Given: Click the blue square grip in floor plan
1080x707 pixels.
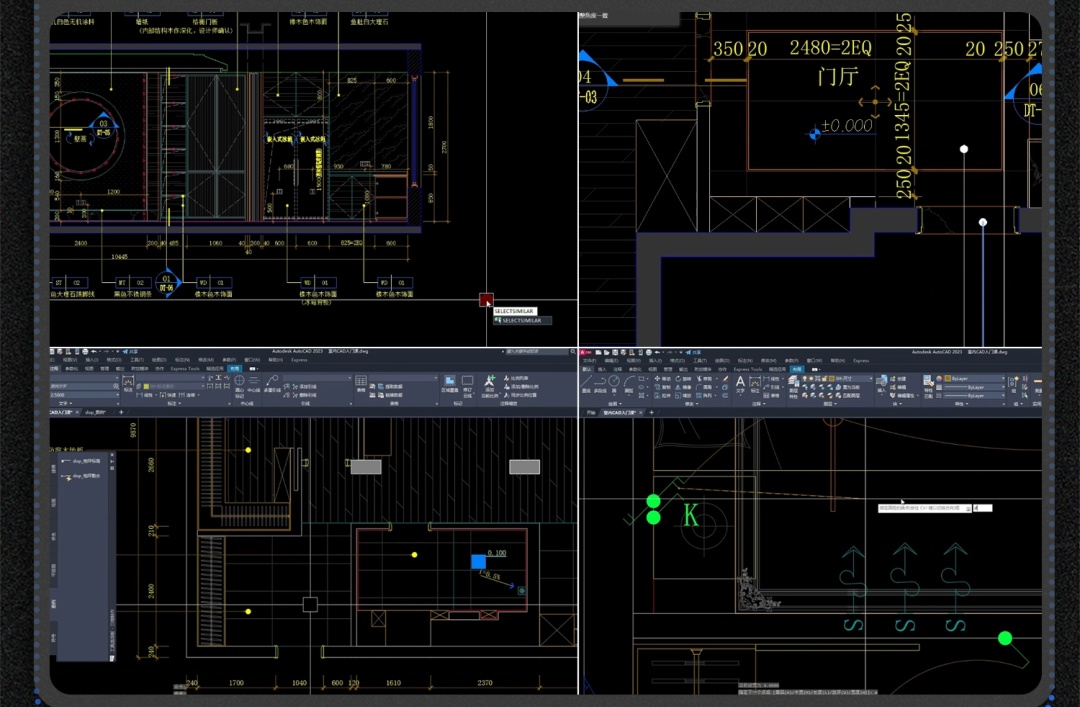Looking at the screenshot, I should pos(478,562).
